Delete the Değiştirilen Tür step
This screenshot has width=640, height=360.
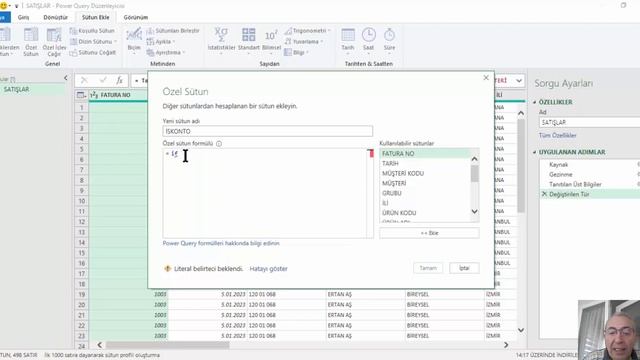pyautogui.click(x=544, y=194)
